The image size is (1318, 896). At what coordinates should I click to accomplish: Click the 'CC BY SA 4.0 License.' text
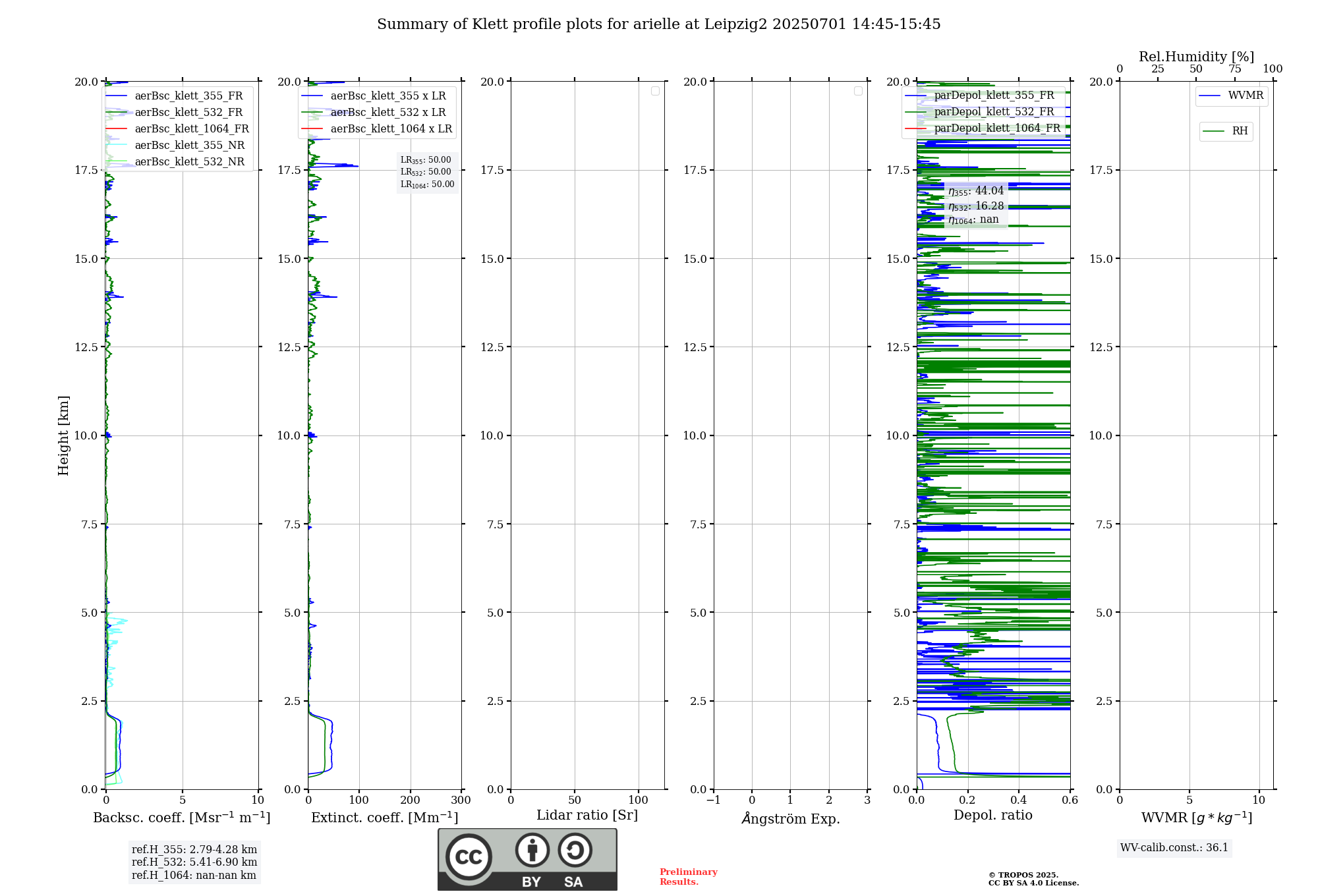(1033, 883)
